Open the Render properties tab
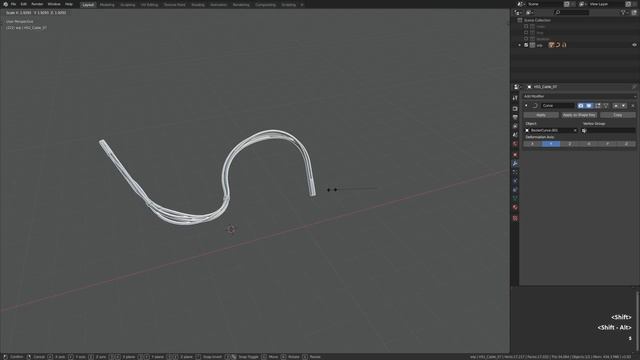This screenshot has height=360, width=640. pyautogui.click(x=515, y=109)
